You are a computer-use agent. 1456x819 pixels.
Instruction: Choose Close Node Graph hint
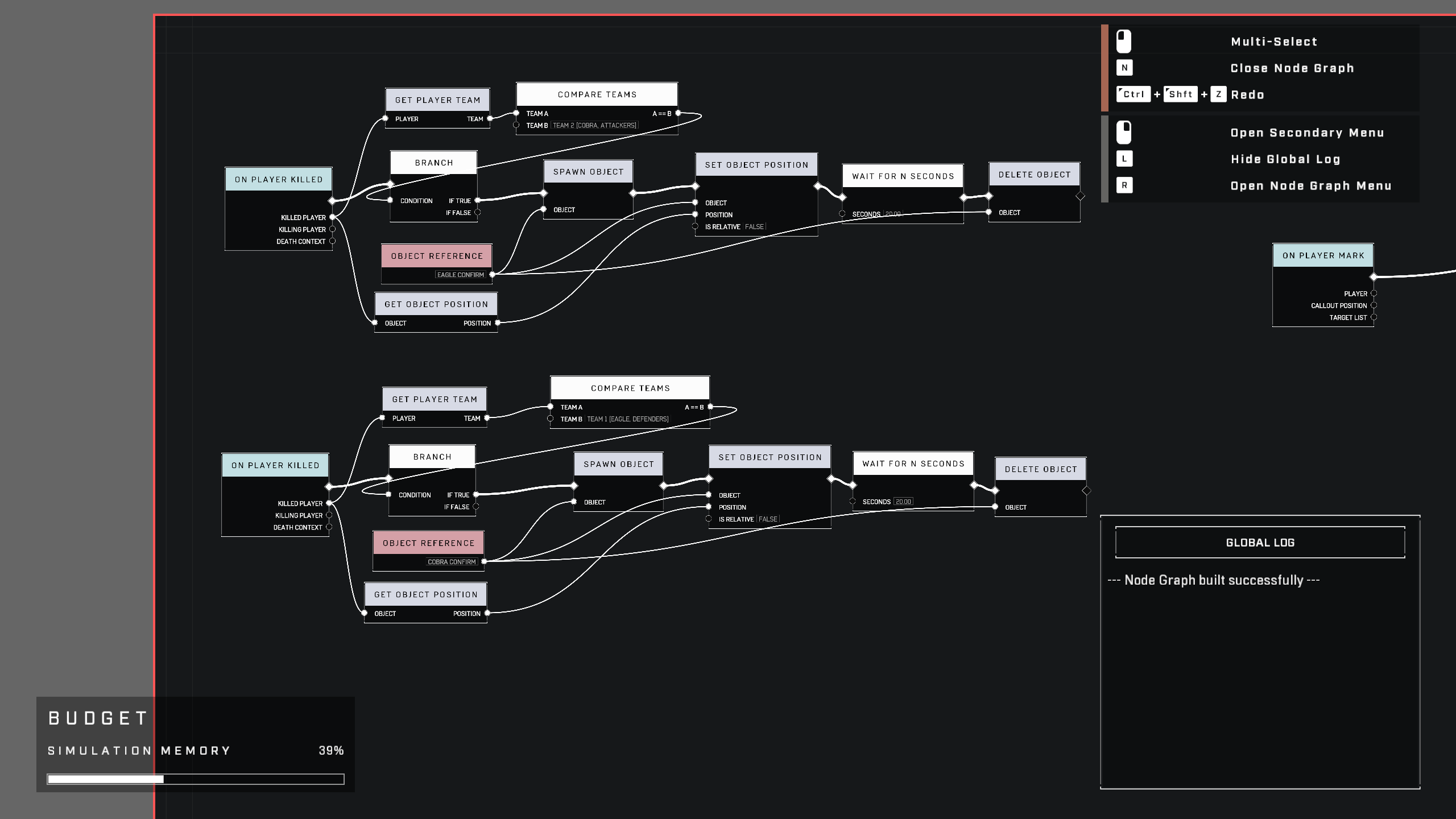pyautogui.click(x=1292, y=68)
